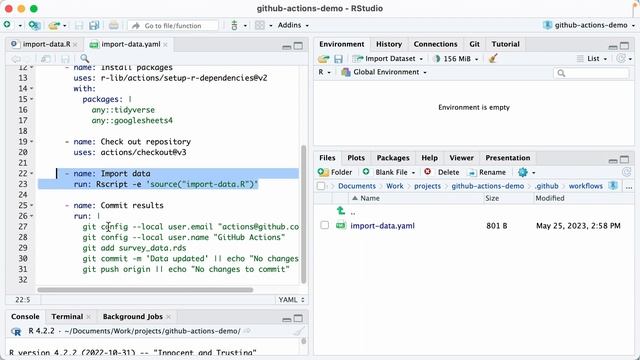This screenshot has height=360, width=640.
Task: Click the New File icon in main toolbar
Action: [x=7, y=25]
